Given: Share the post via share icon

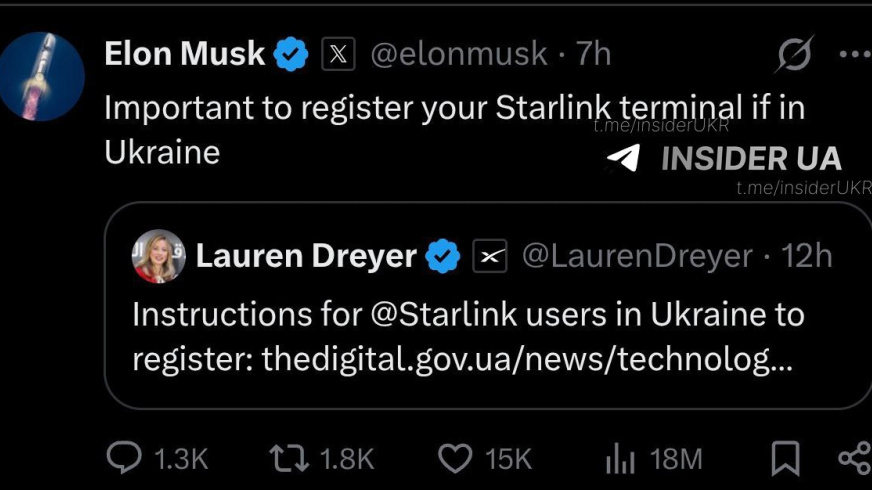Looking at the screenshot, I should click(x=853, y=458).
